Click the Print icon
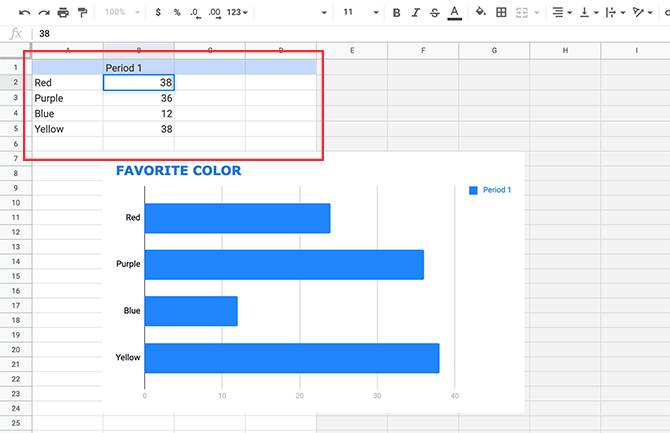670x433 pixels. point(63,12)
